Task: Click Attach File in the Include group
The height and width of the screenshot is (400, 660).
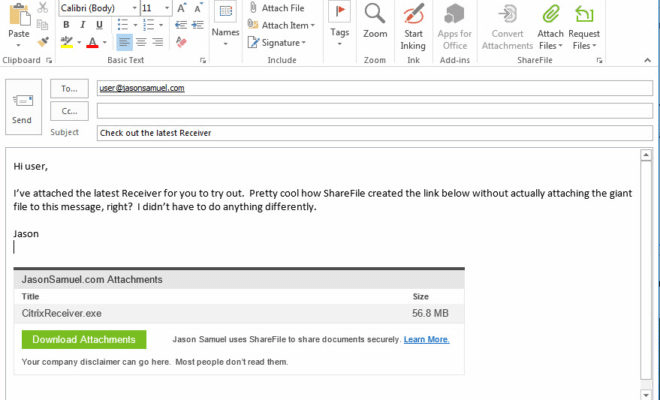Action: [276, 8]
